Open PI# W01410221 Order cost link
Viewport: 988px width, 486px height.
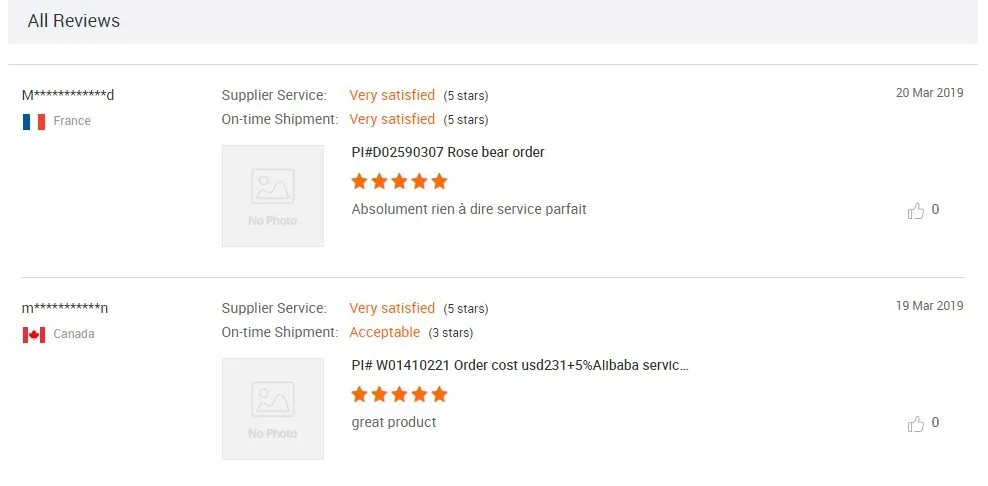click(x=520, y=365)
